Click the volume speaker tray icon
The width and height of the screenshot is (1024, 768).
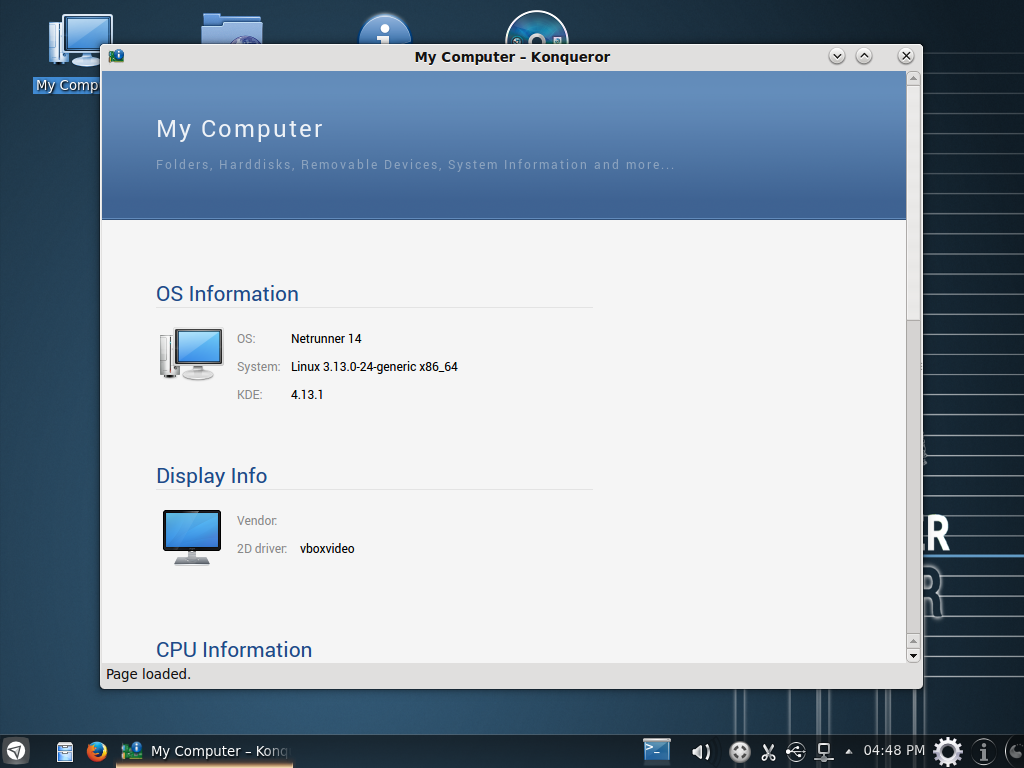click(x=701, y=752)
